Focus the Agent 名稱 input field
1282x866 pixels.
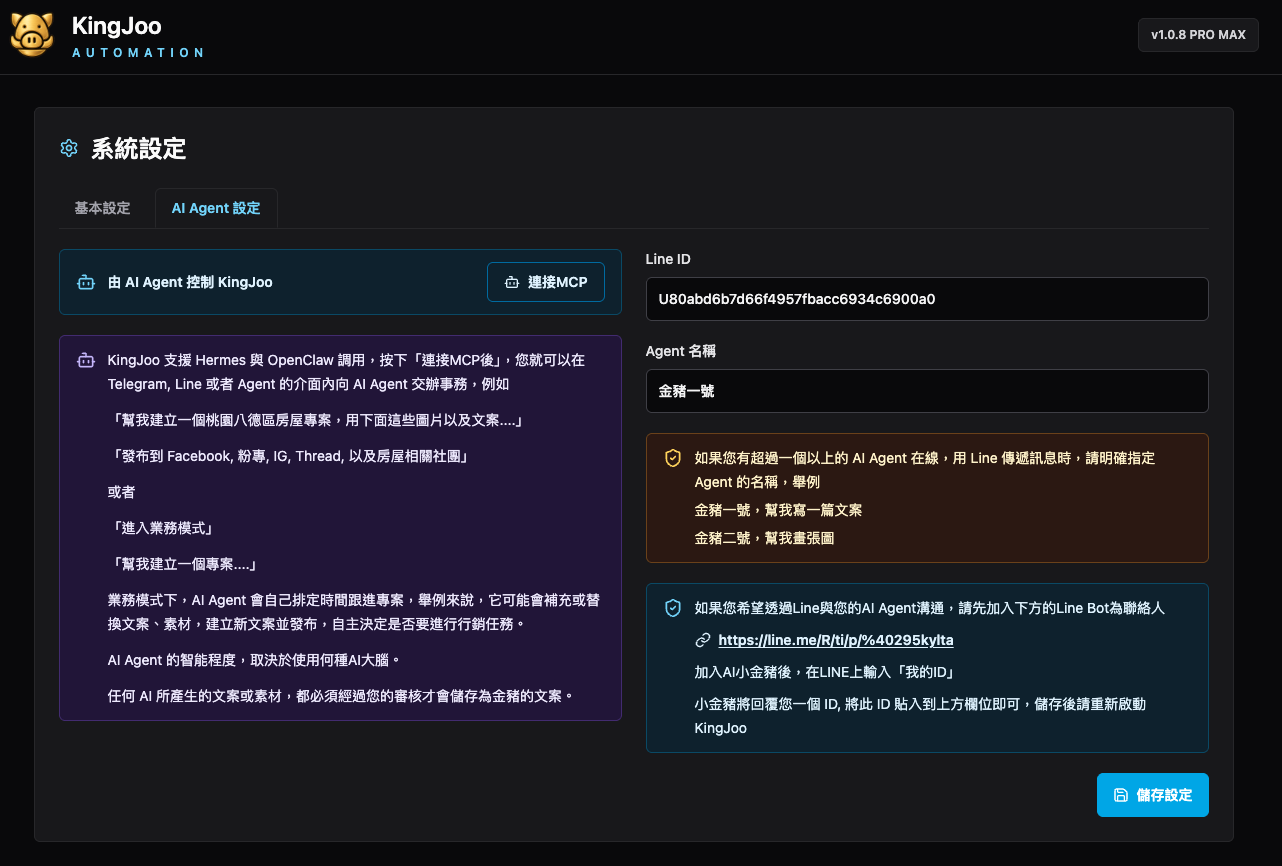927,391
